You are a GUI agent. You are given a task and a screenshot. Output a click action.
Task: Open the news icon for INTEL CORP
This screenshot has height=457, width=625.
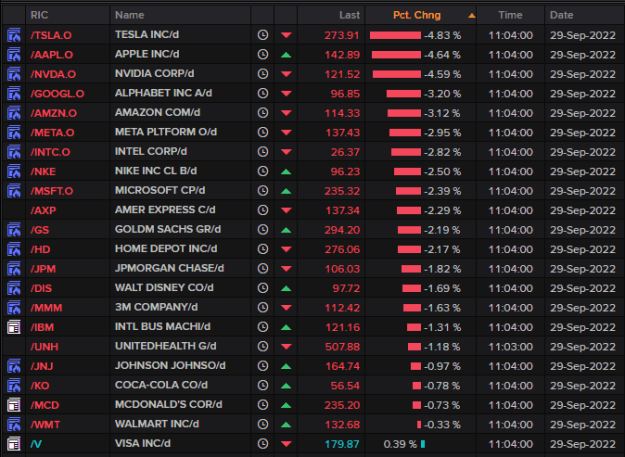click(x=14, y=152)
